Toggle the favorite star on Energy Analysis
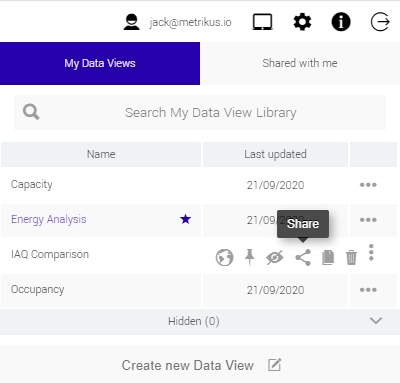Viewport: 400px width, 383px height. coord(185,219)
